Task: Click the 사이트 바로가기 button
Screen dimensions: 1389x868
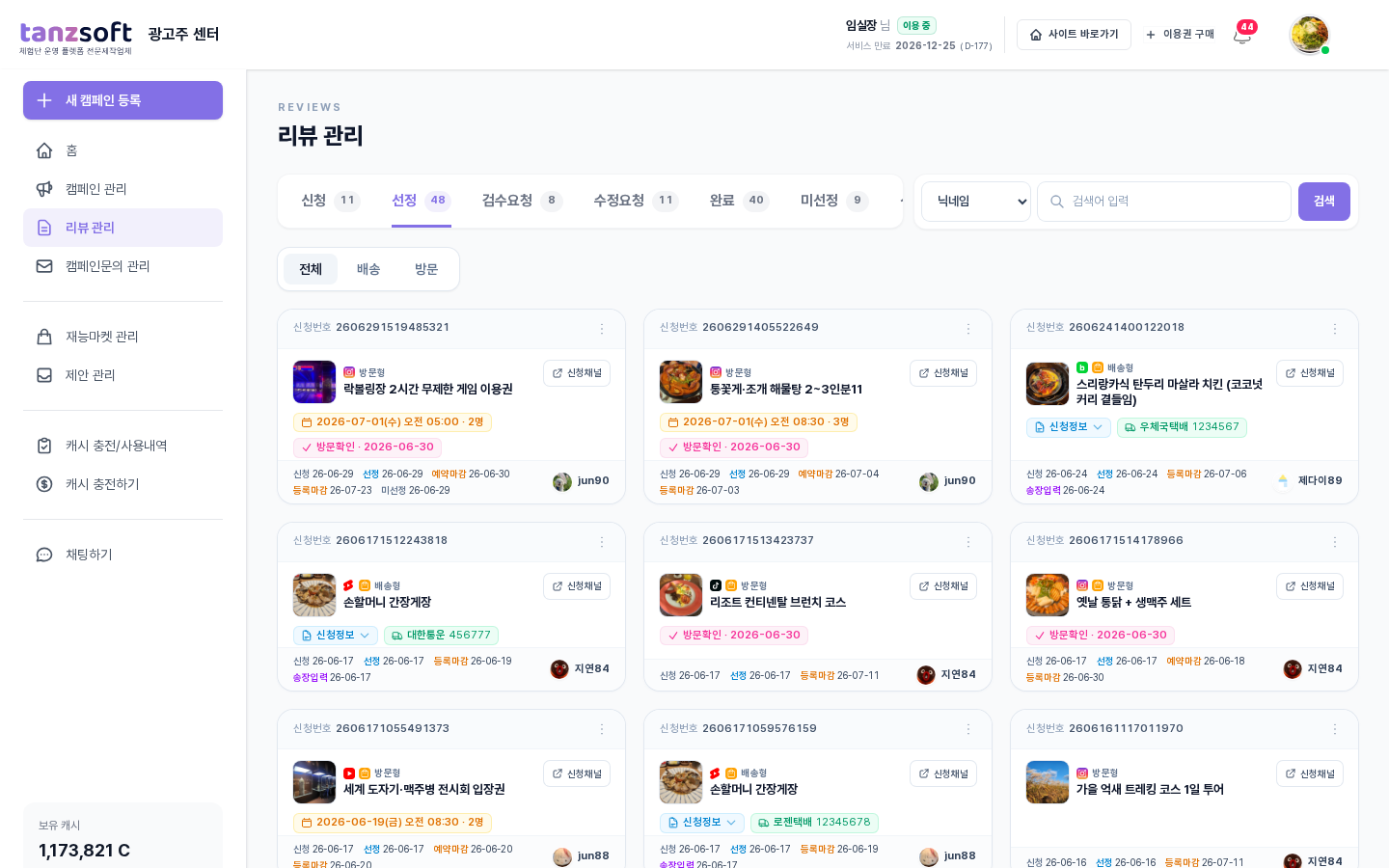Action: pos(1074,35)
